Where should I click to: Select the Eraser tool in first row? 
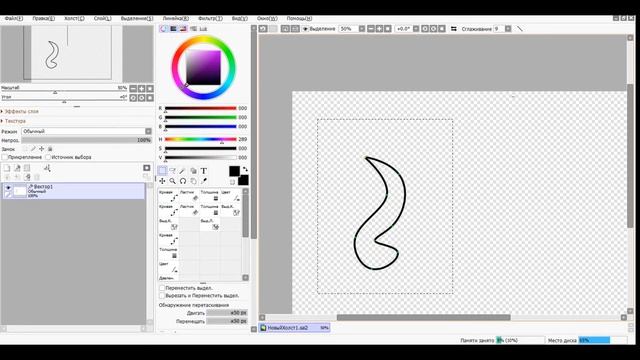(189, 196)
